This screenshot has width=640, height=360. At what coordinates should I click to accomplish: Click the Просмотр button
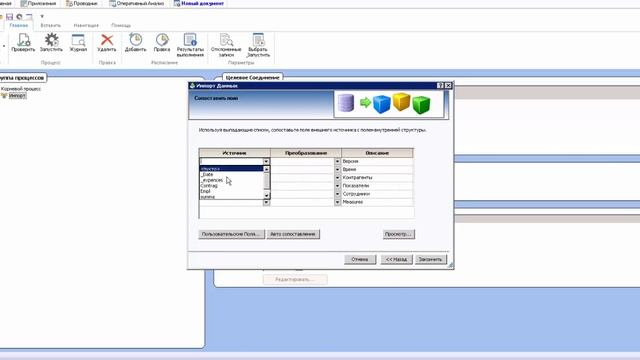point(398,234)
